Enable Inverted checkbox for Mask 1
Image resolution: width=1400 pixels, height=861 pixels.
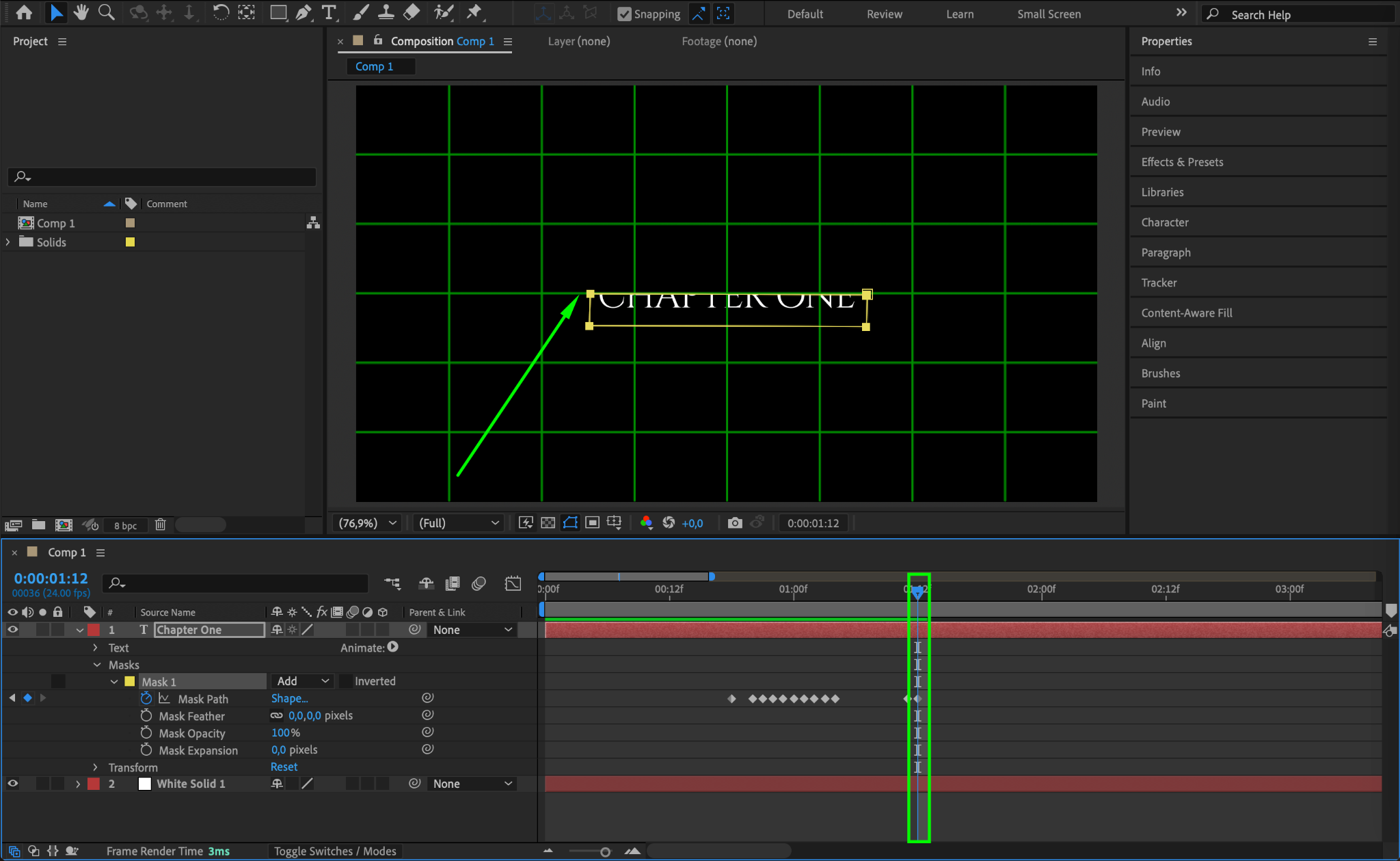click(x=347, y=681)
